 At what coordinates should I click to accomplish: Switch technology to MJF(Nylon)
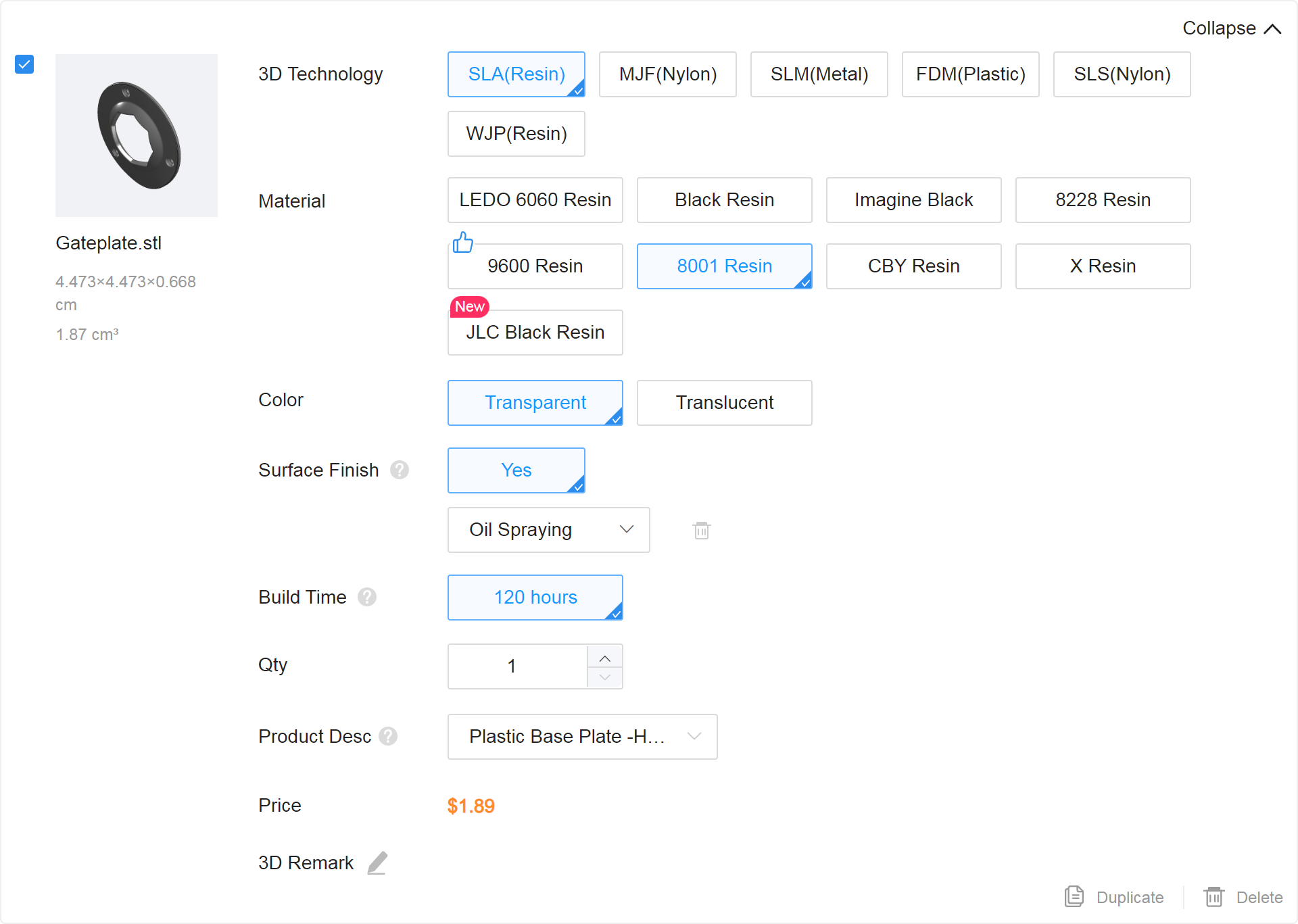pyautogui.click(x=667, y=74)
